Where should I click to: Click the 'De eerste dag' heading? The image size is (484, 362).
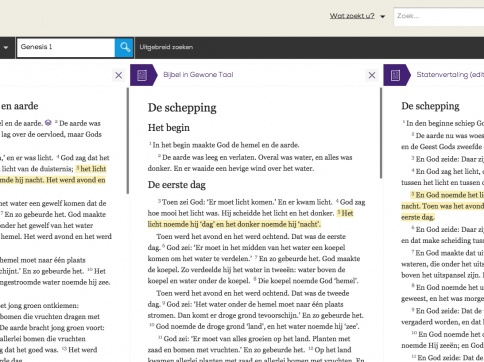177,185
